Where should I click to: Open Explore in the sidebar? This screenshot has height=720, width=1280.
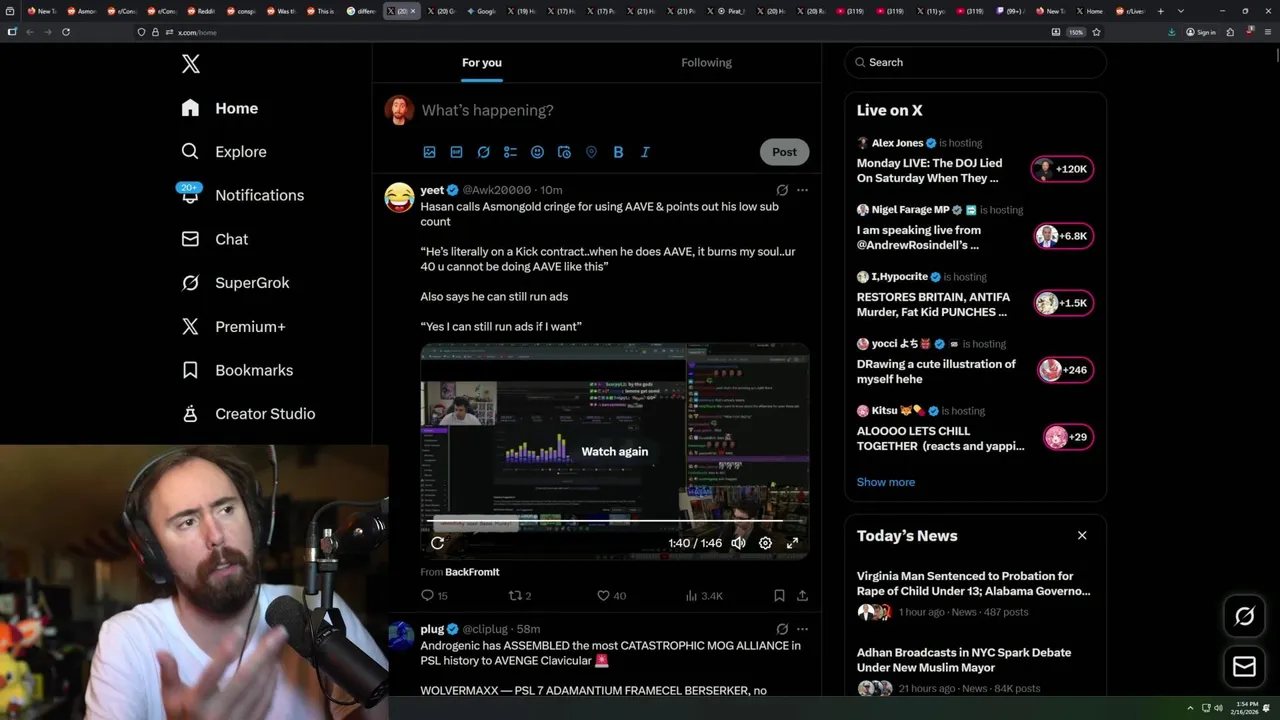click(224, 152)
